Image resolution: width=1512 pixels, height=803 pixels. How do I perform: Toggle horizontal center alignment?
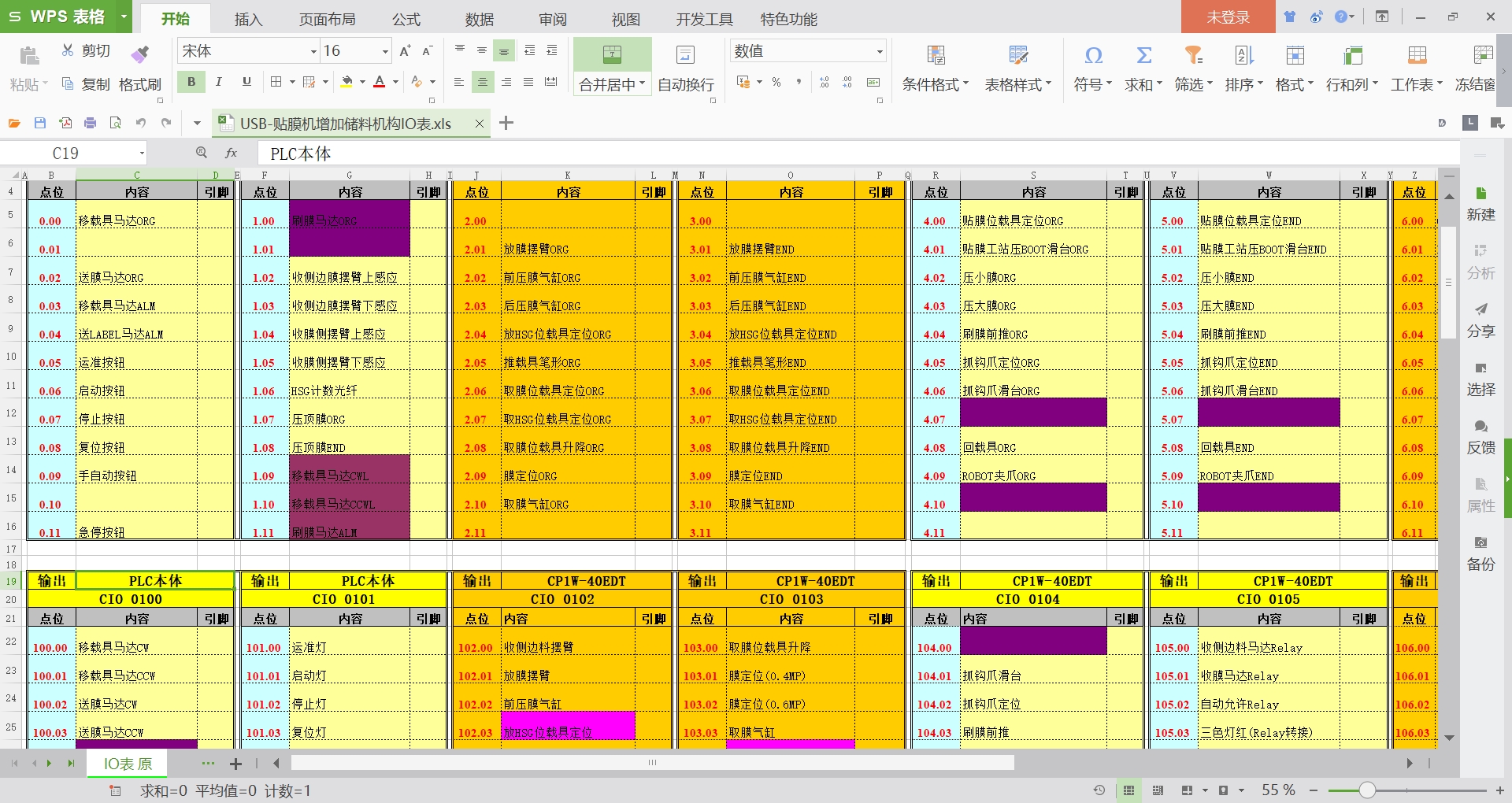click(482, 82)
